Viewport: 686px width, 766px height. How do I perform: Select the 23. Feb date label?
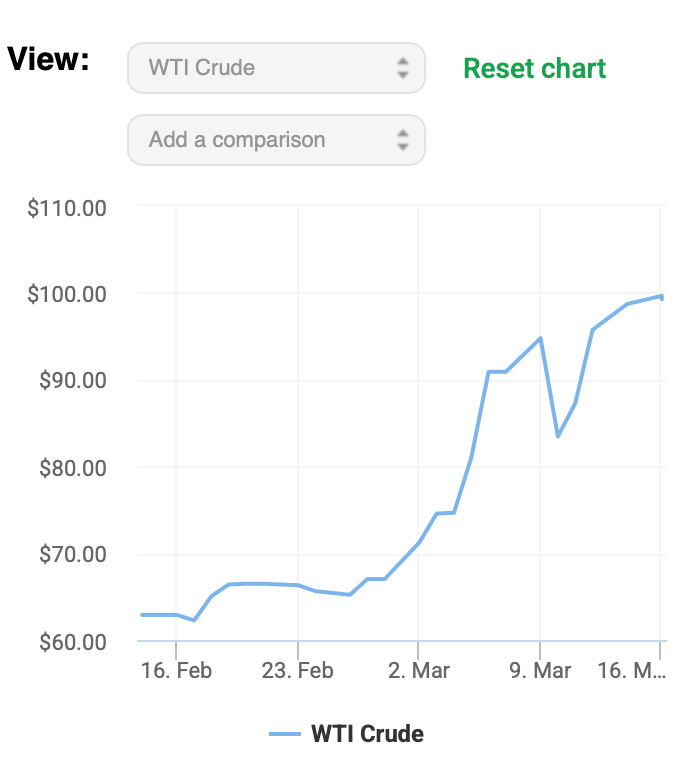point(298,670)
